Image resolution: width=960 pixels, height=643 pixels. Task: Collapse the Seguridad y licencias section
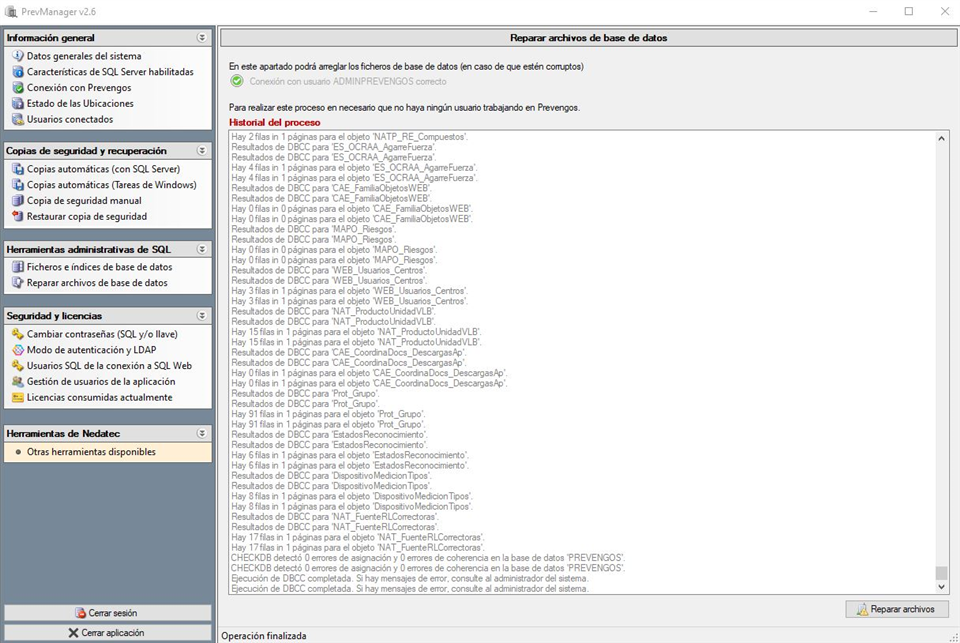tap(202, 316)
